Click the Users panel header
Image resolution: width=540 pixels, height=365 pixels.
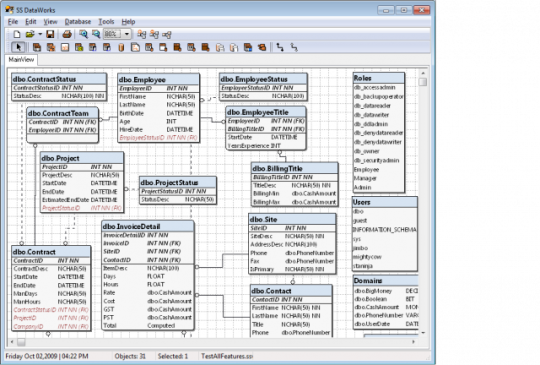[384, 202]
